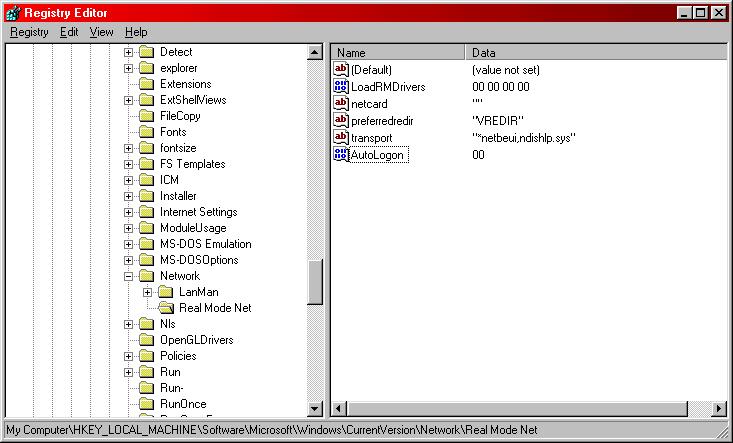Click the Fonts folder icon
Viewport: 733px width, 443px height.
click(147, 132)
